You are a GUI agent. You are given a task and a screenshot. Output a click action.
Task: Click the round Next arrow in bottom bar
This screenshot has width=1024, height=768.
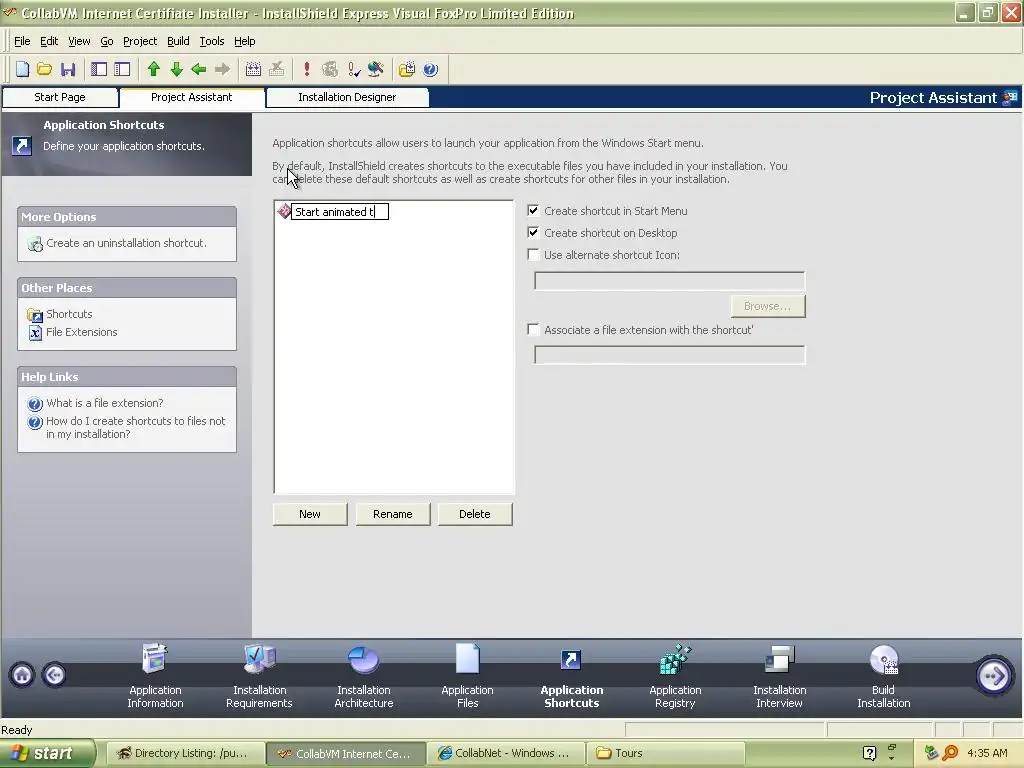point(993,675)
